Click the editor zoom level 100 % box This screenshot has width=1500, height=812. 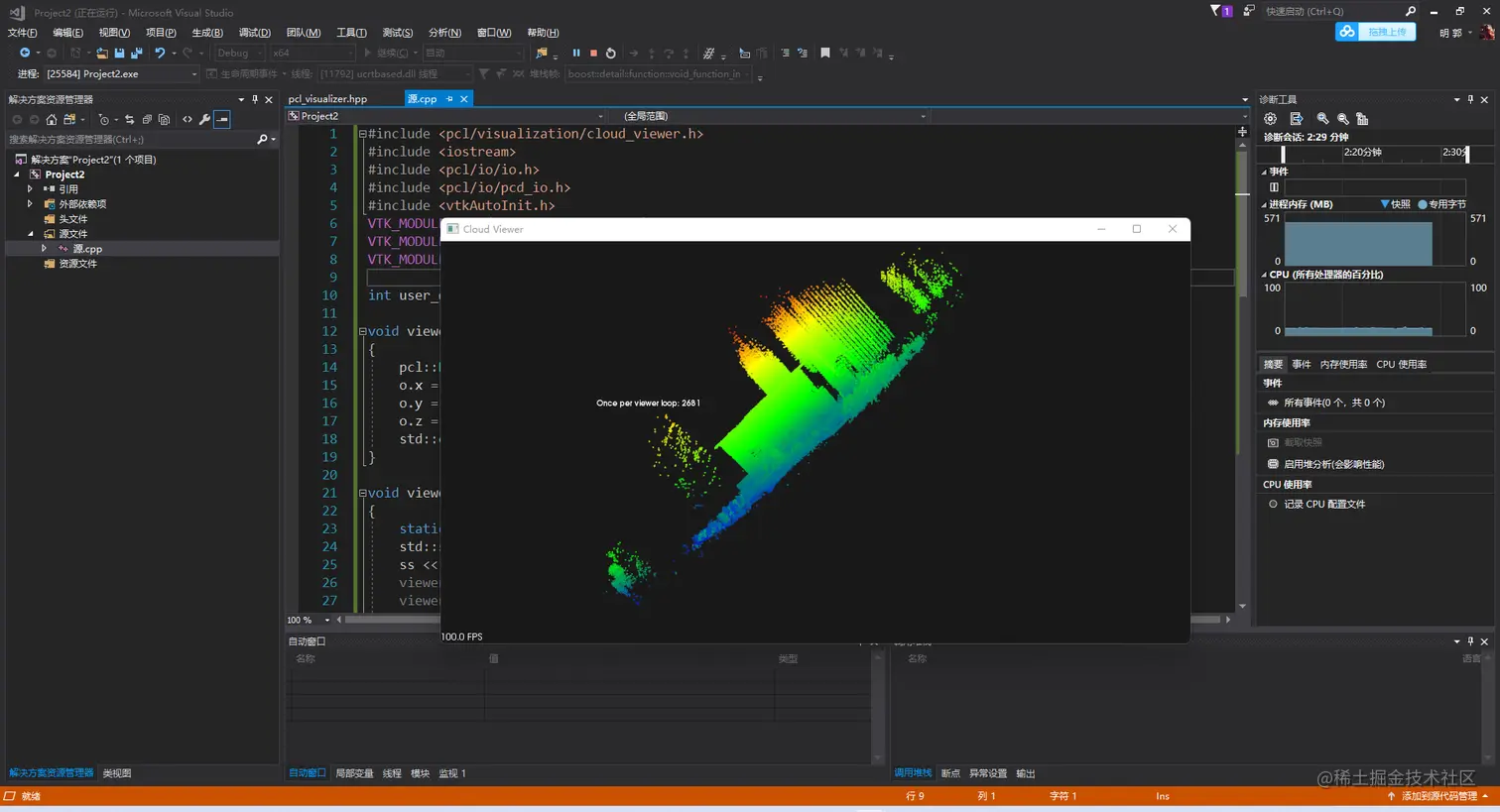tap(309, 620)
